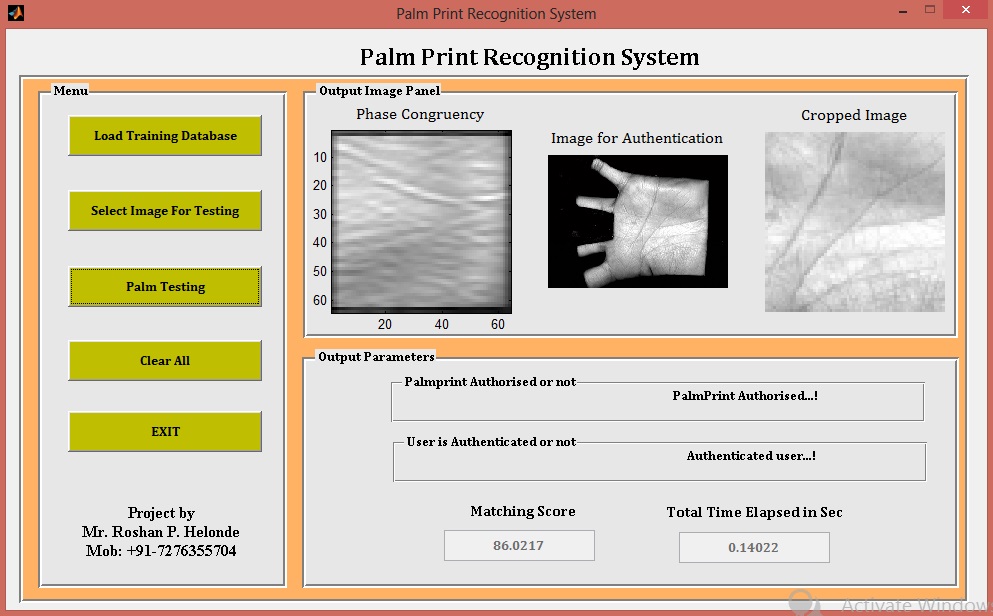Click EXIT to close the application

(164, 431)
